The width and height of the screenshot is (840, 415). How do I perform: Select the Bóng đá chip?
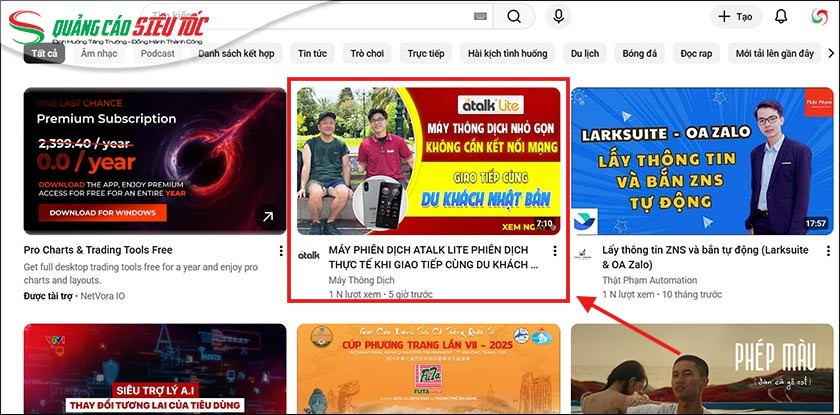[639, 54]
